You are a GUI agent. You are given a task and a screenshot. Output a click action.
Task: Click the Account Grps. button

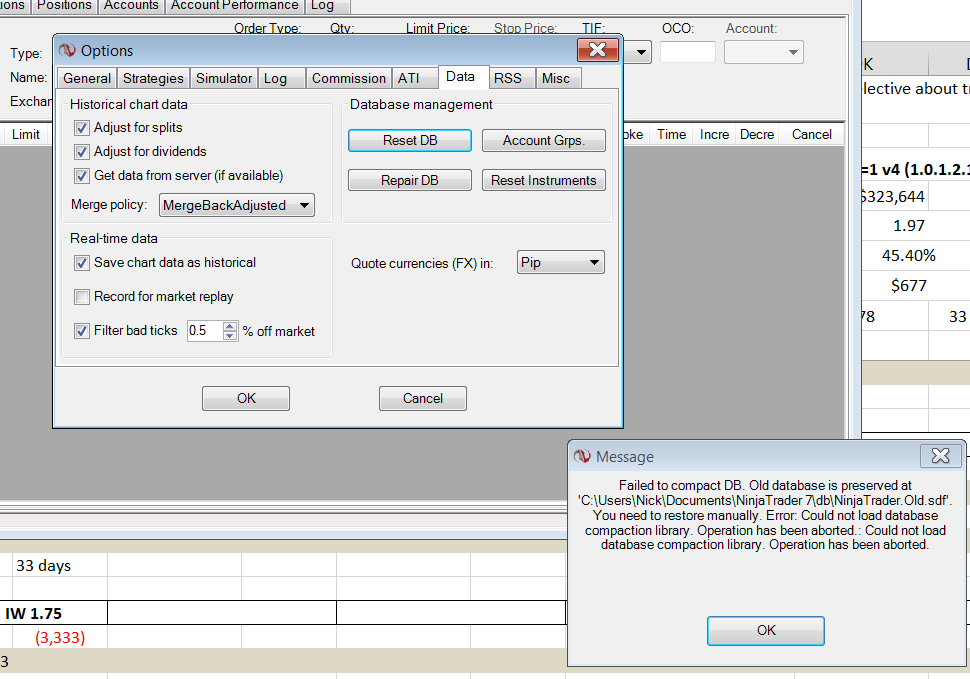(x=544, y=140)
